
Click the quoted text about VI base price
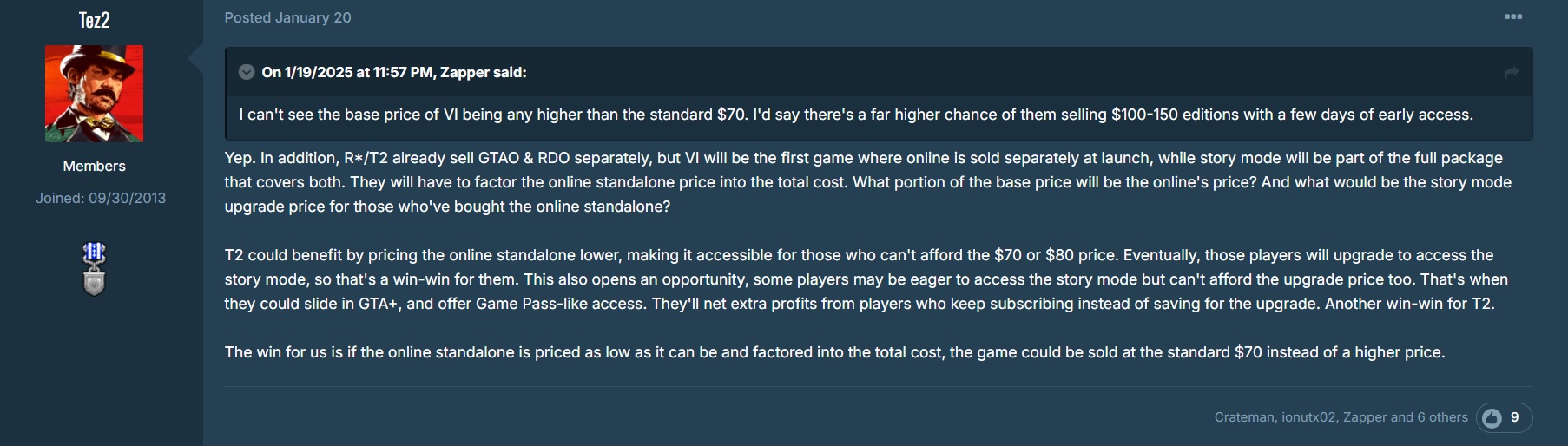click(x=856, y=115)
